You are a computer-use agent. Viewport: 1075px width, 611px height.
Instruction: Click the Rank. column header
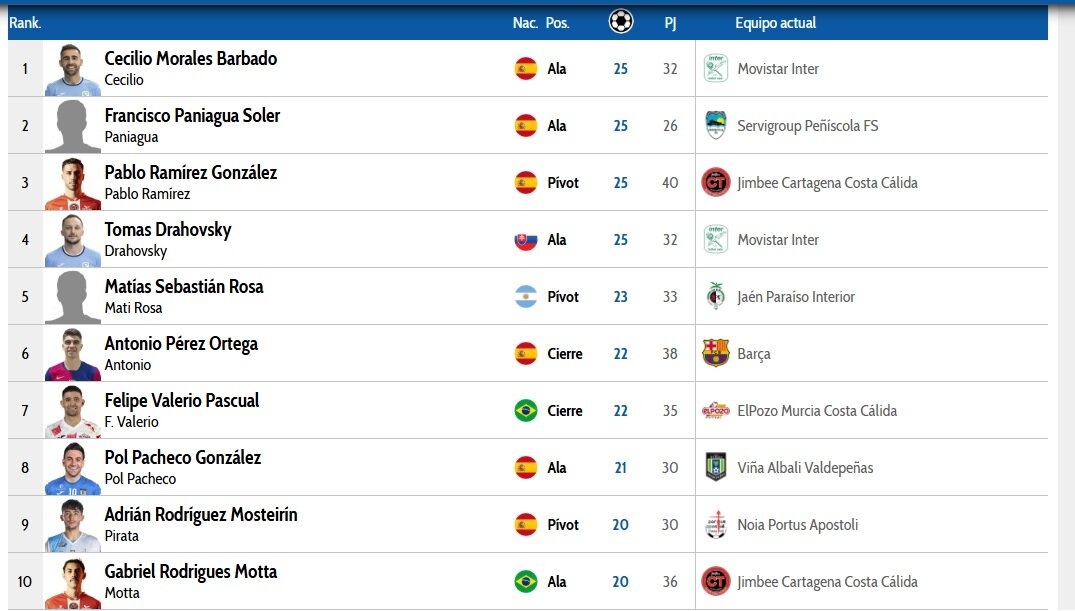[25, 23]
